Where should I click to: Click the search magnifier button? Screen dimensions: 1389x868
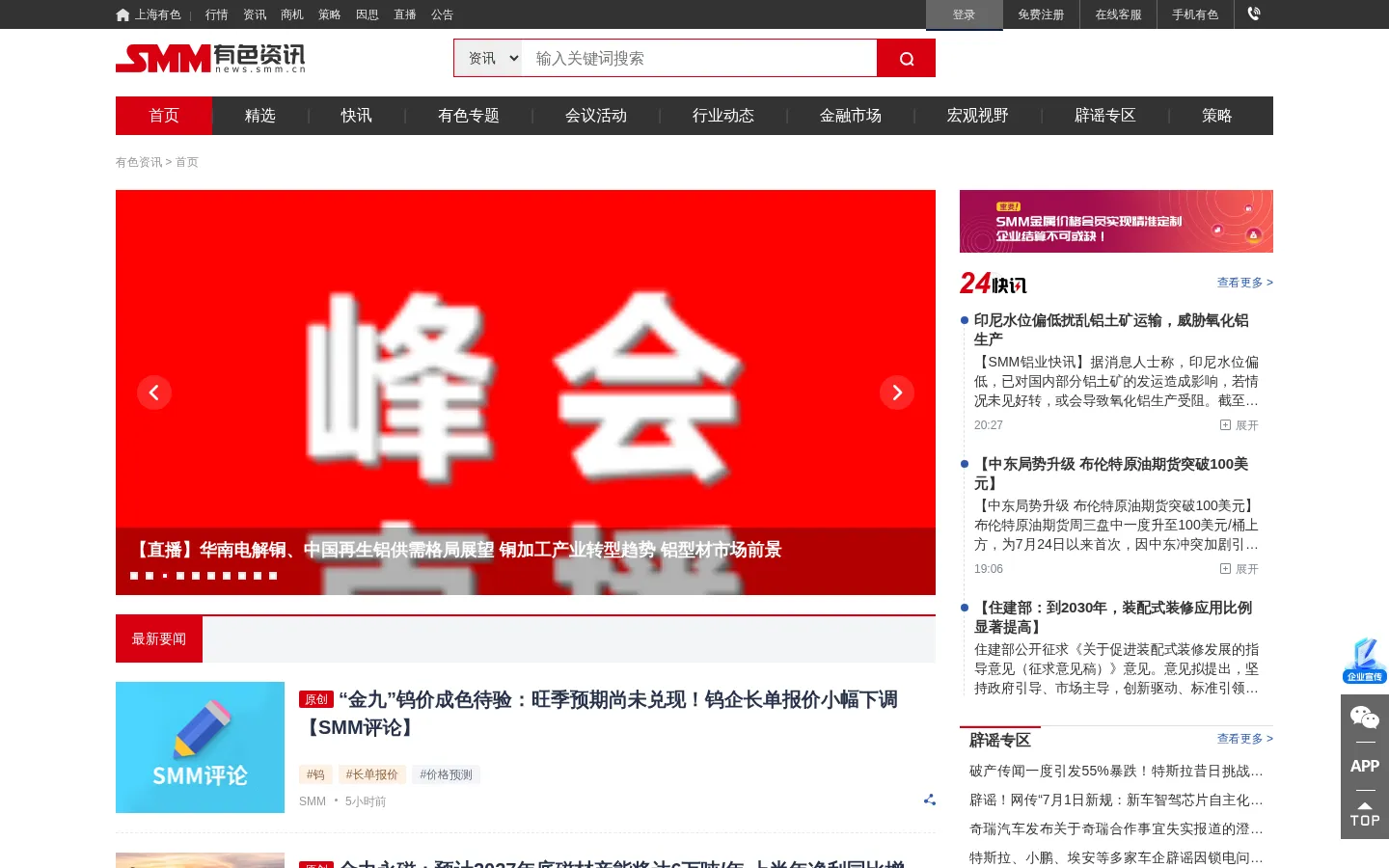pos(906,58)
